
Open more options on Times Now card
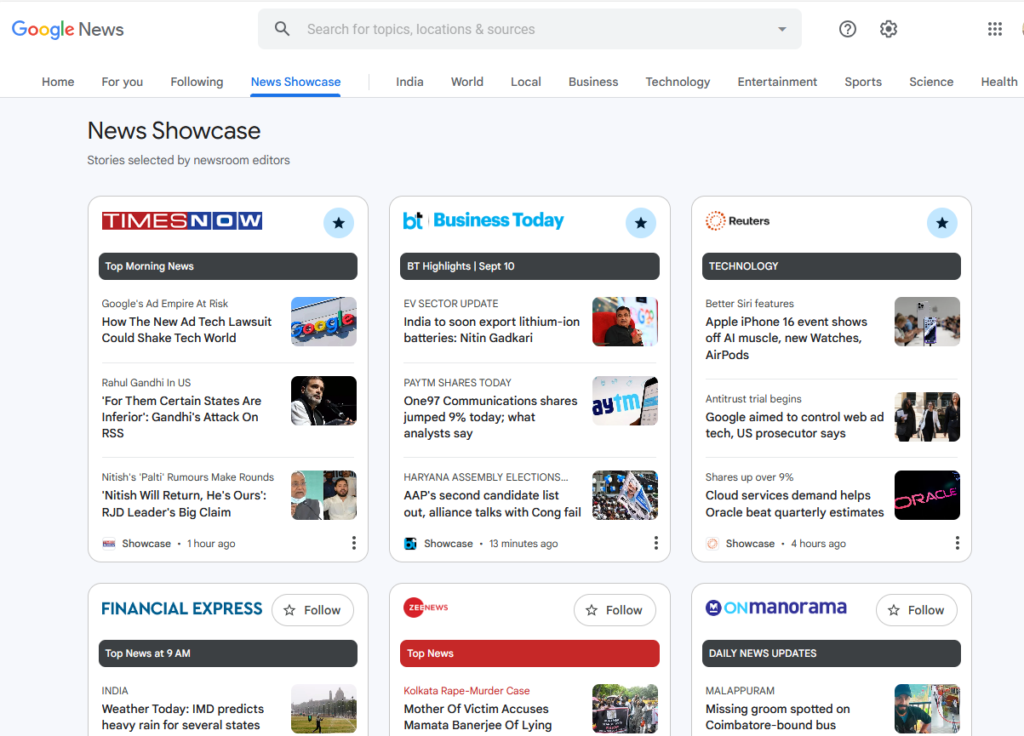[x=354, y=543]
